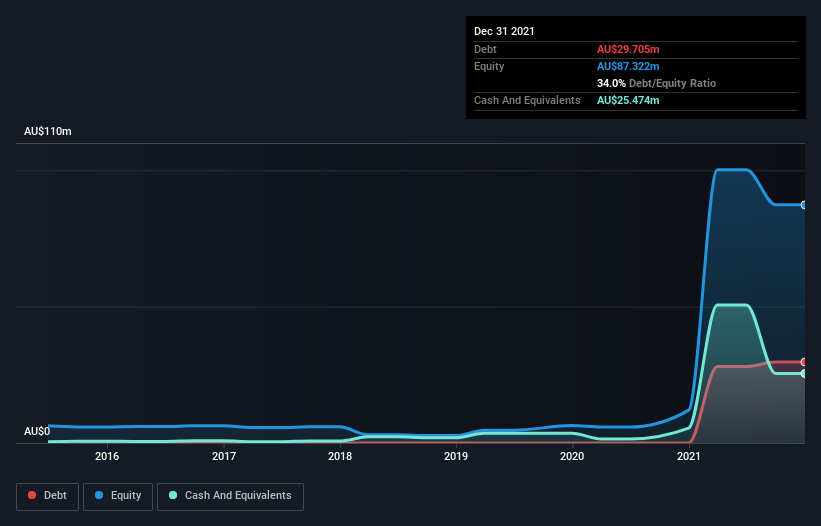Select the Debt end-point marker on chart

tap(804, 362)
